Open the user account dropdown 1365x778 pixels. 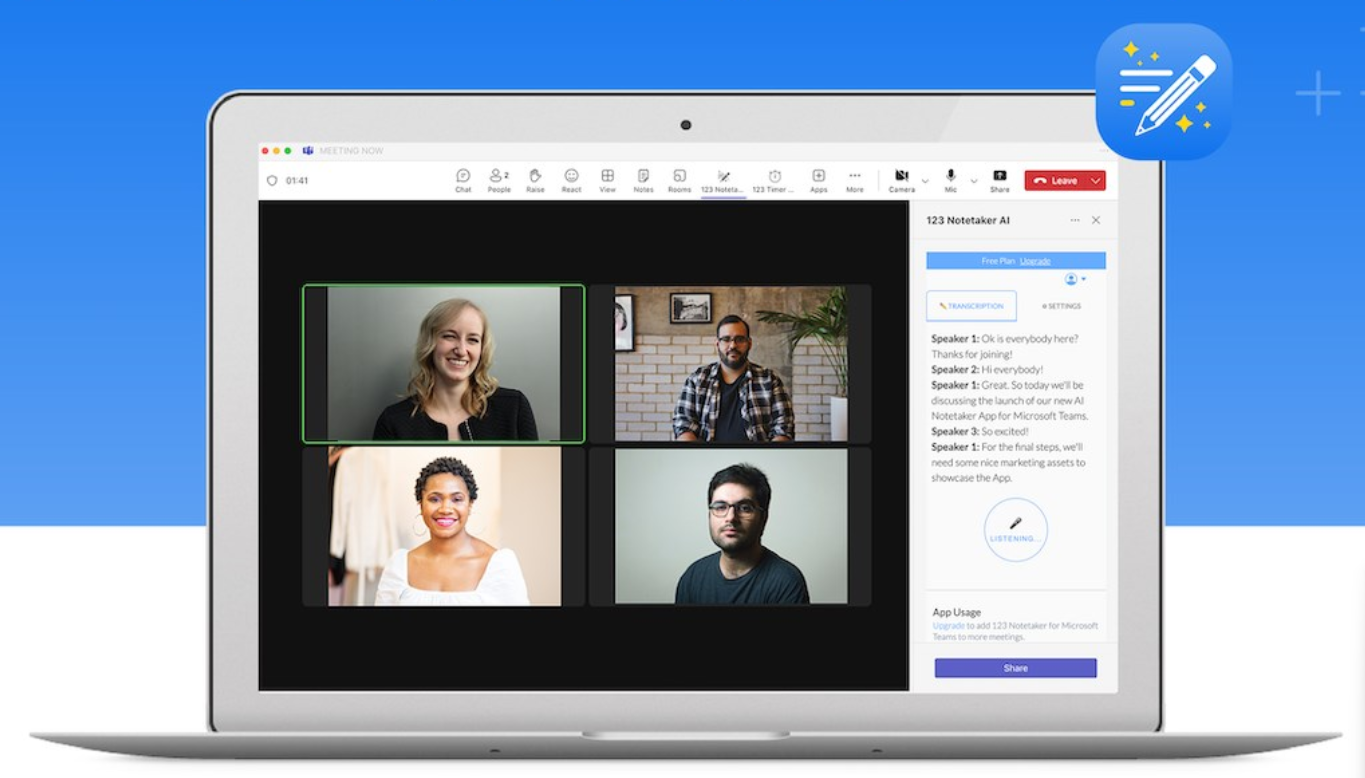click(1075, 279)
